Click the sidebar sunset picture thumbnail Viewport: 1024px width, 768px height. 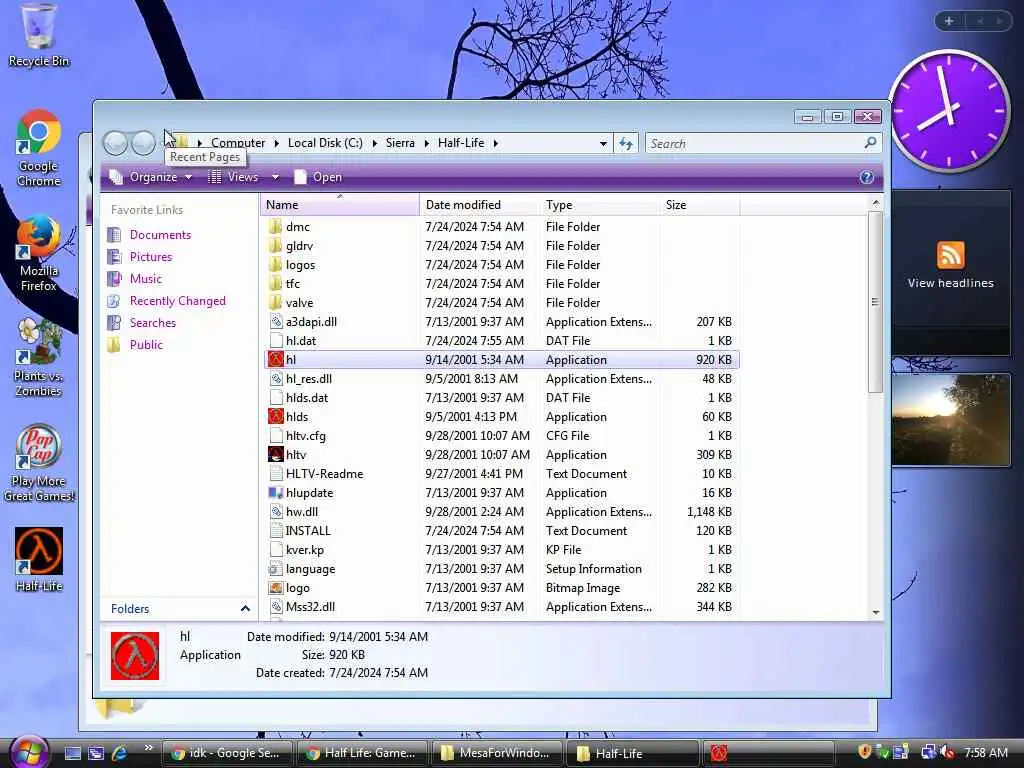(x=950, y=420)
